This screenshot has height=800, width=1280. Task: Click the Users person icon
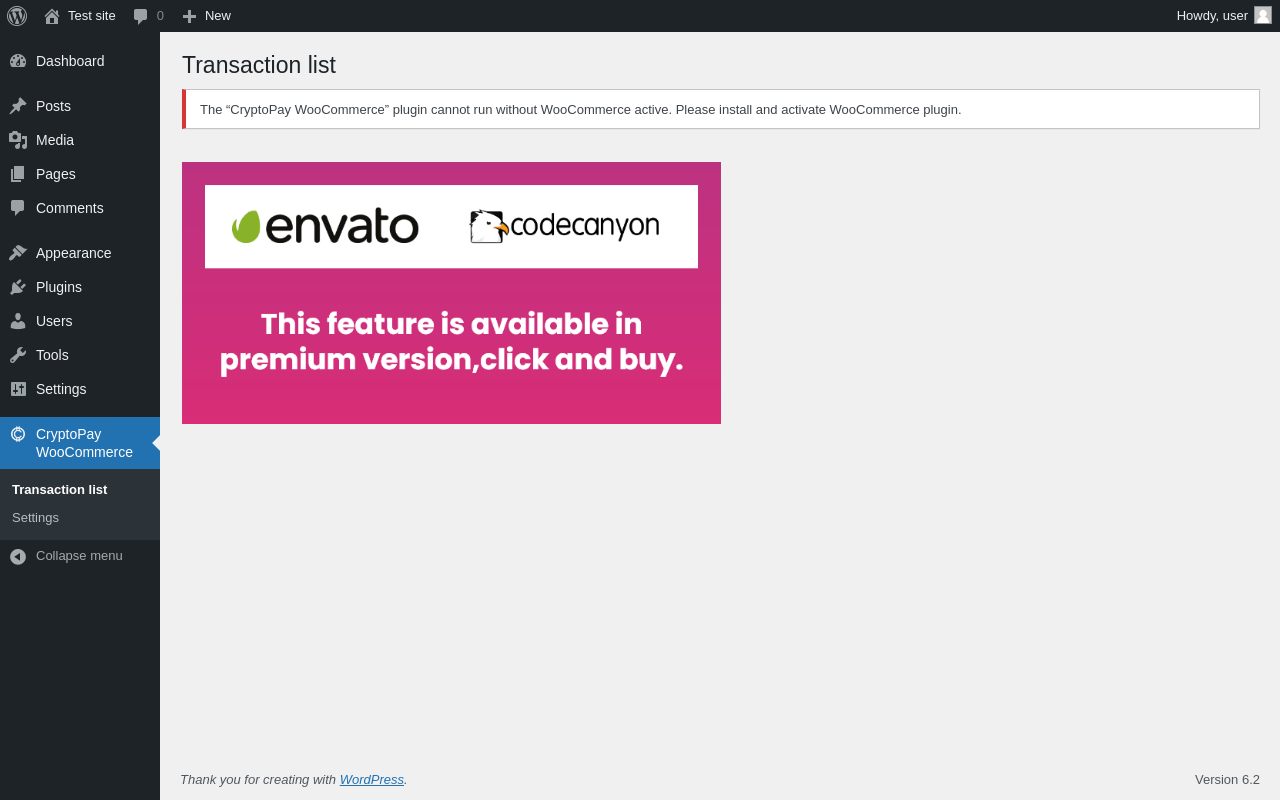18,321
